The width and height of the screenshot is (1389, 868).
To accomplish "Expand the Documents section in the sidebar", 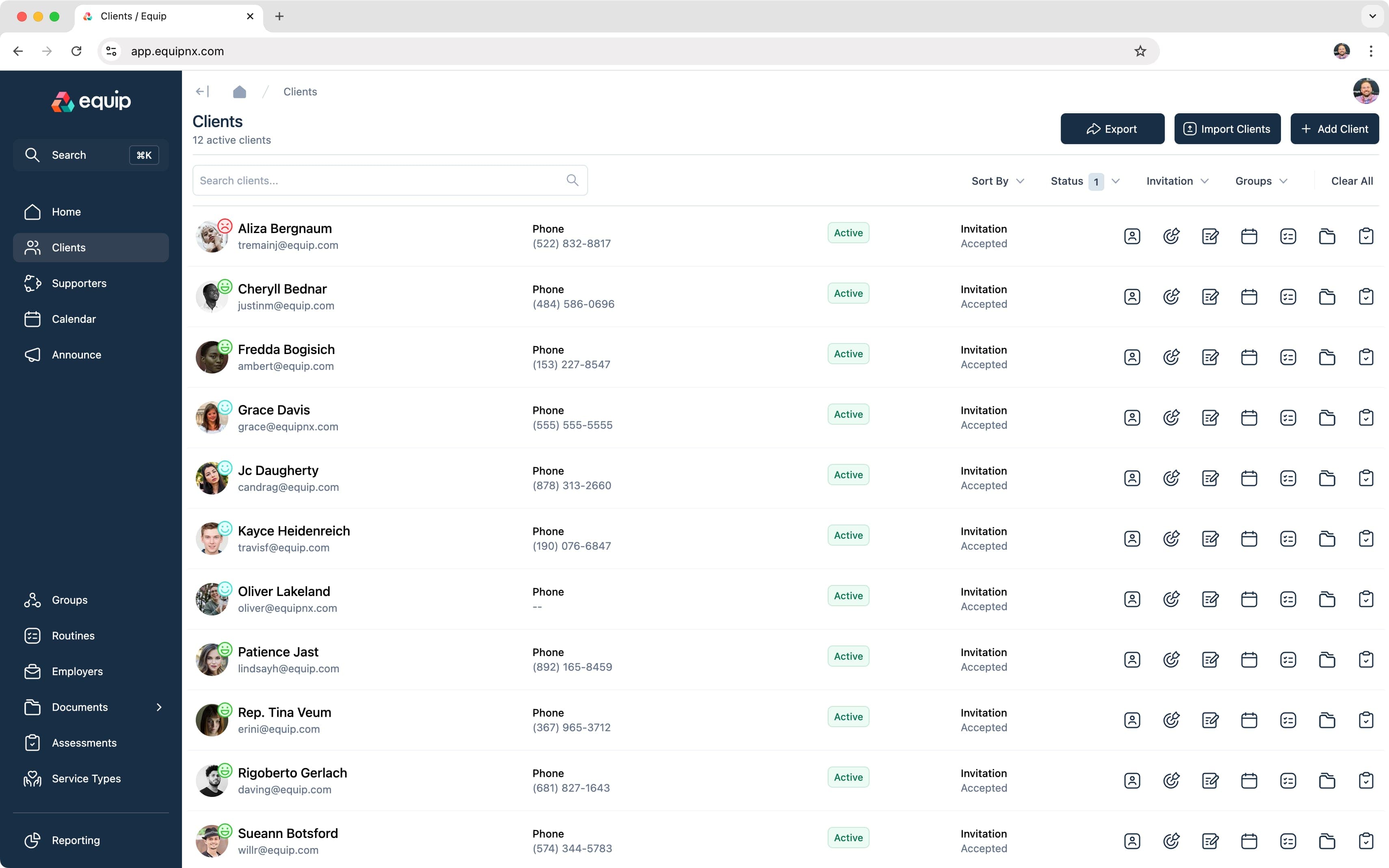I will [x=159, y=707].
